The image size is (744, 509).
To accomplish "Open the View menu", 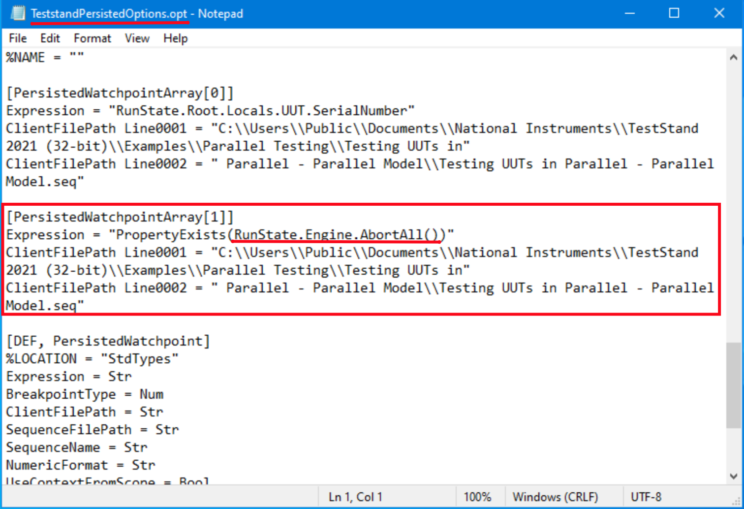I will [137, 38].
